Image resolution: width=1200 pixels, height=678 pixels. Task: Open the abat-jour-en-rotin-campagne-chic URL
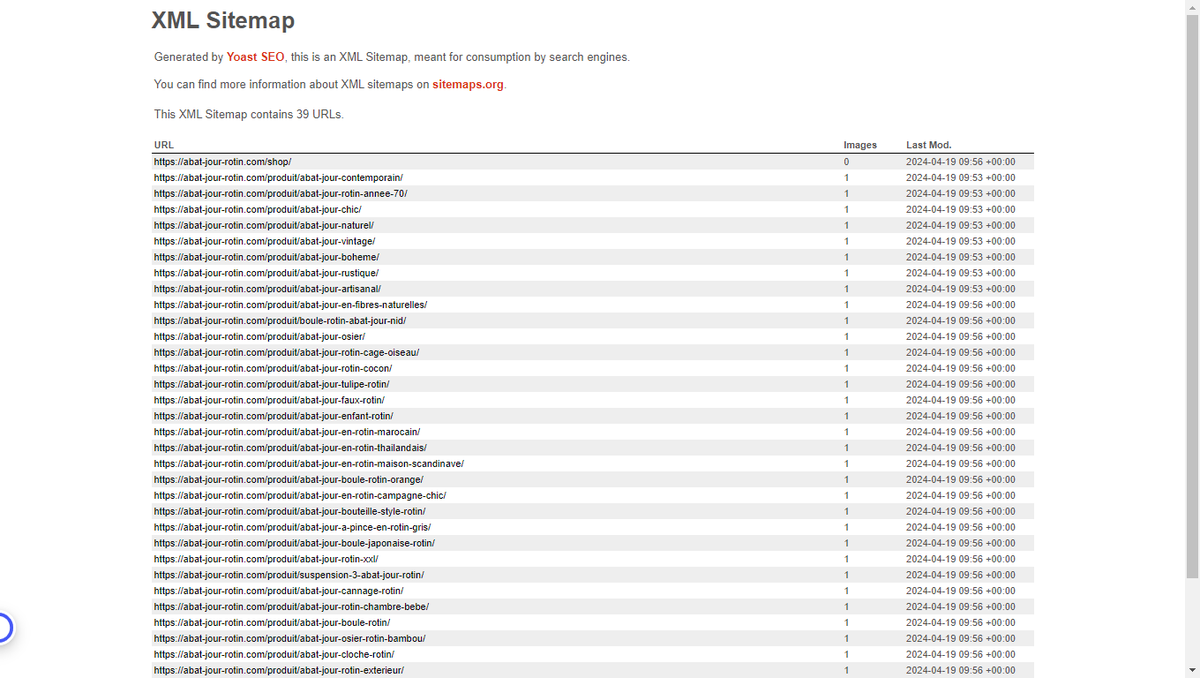300,495
